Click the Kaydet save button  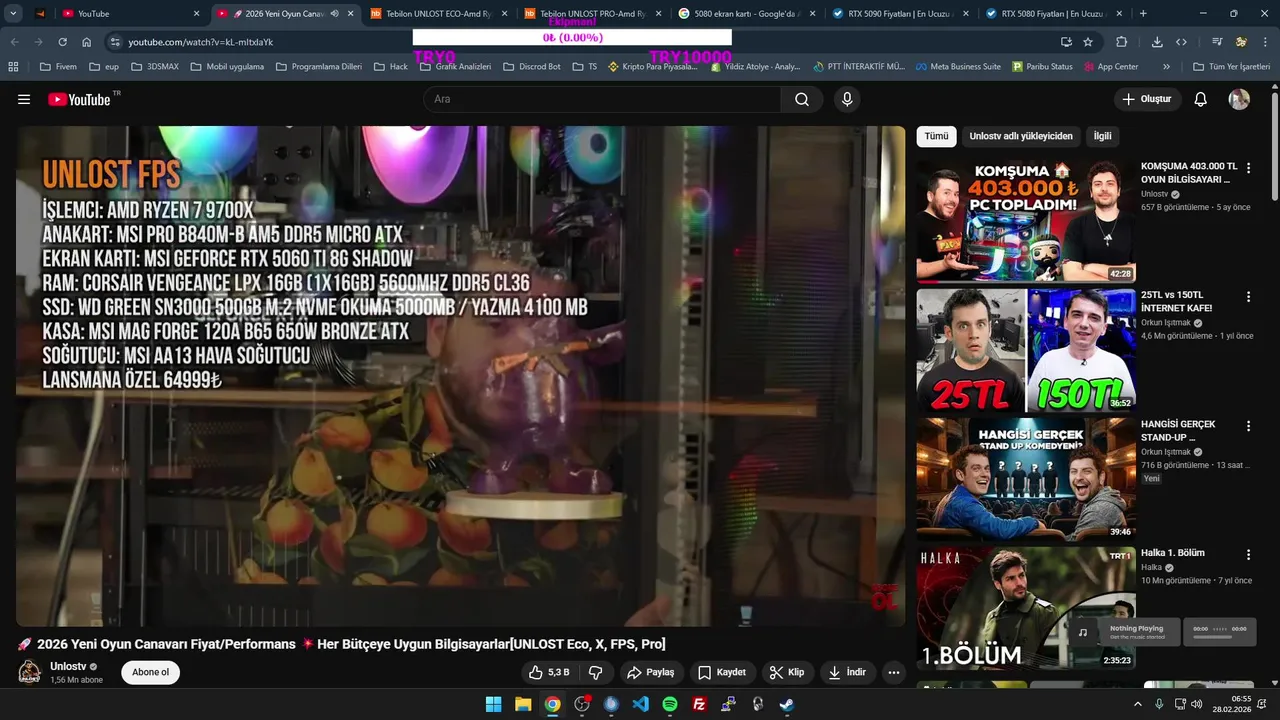coord(722,672)
